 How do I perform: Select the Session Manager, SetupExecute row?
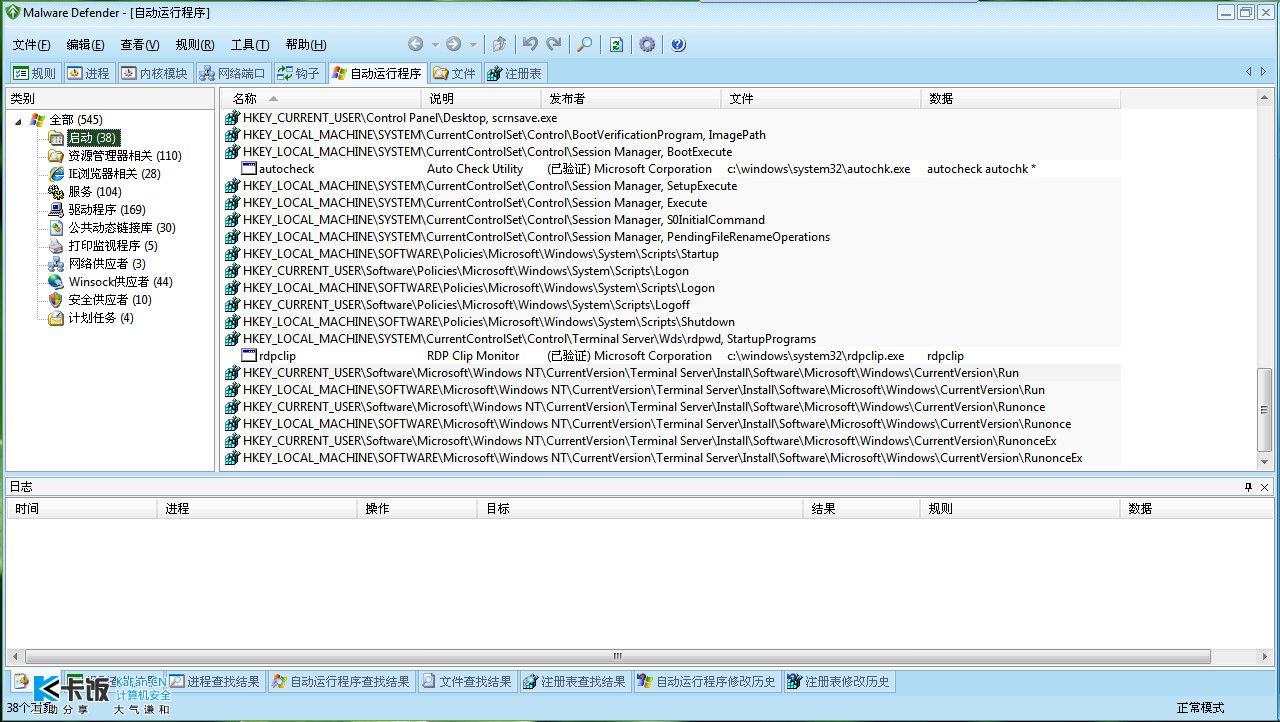coord(672,186)
